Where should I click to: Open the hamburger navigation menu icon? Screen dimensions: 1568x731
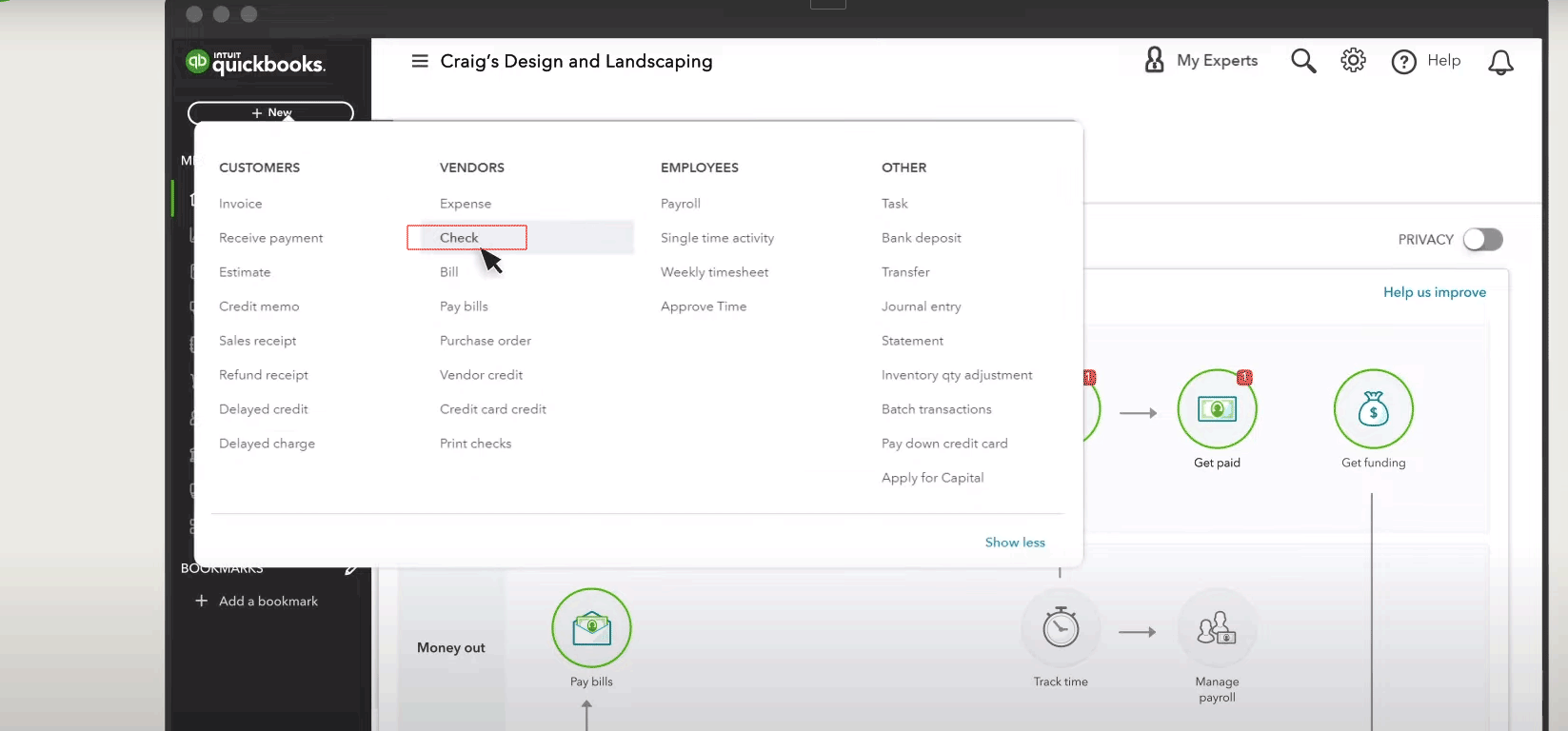click(420, 61)
